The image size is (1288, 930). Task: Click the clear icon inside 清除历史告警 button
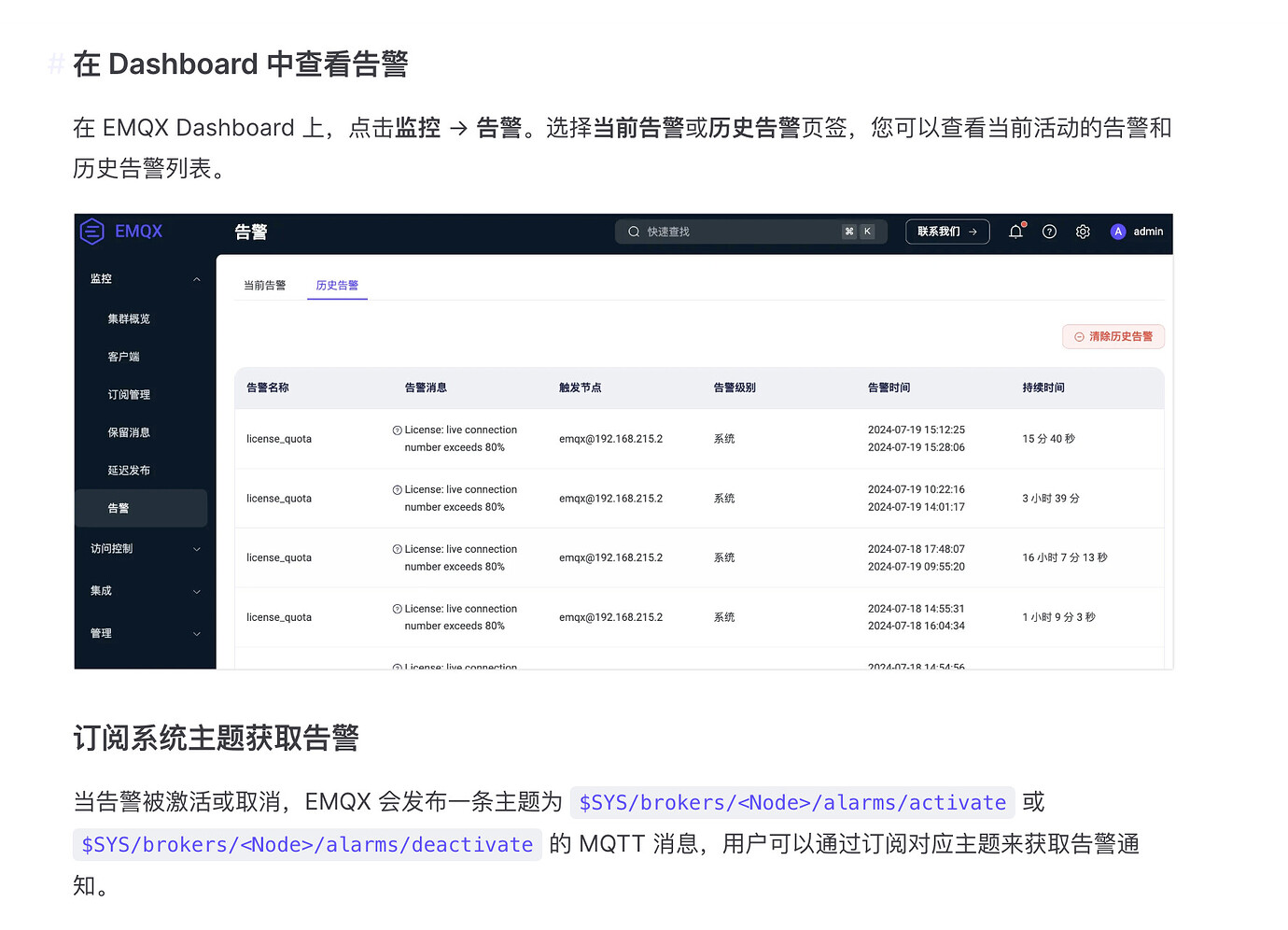tap(1079, 336)
